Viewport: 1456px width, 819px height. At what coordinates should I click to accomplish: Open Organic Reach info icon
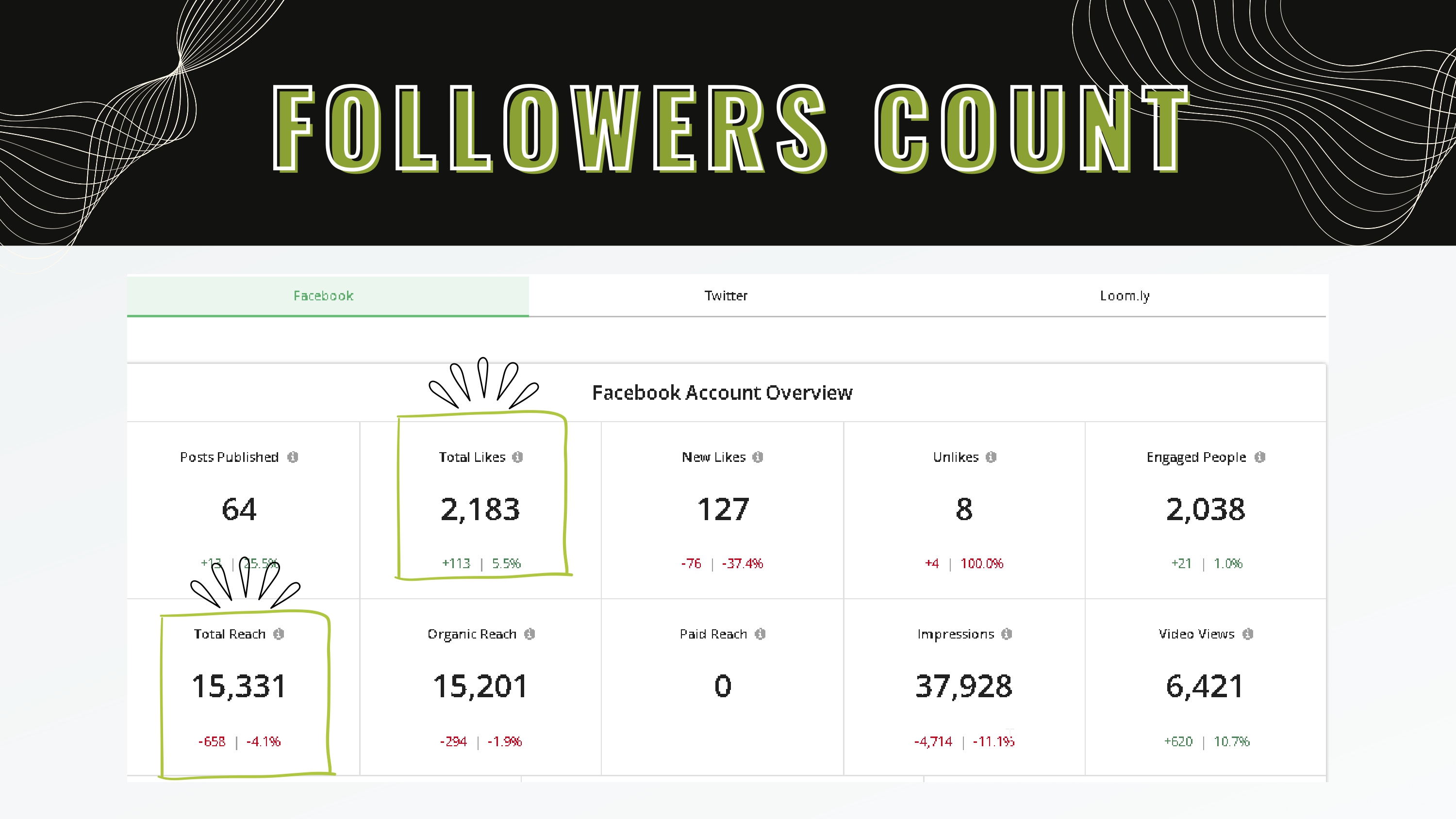tap(529, 634)
